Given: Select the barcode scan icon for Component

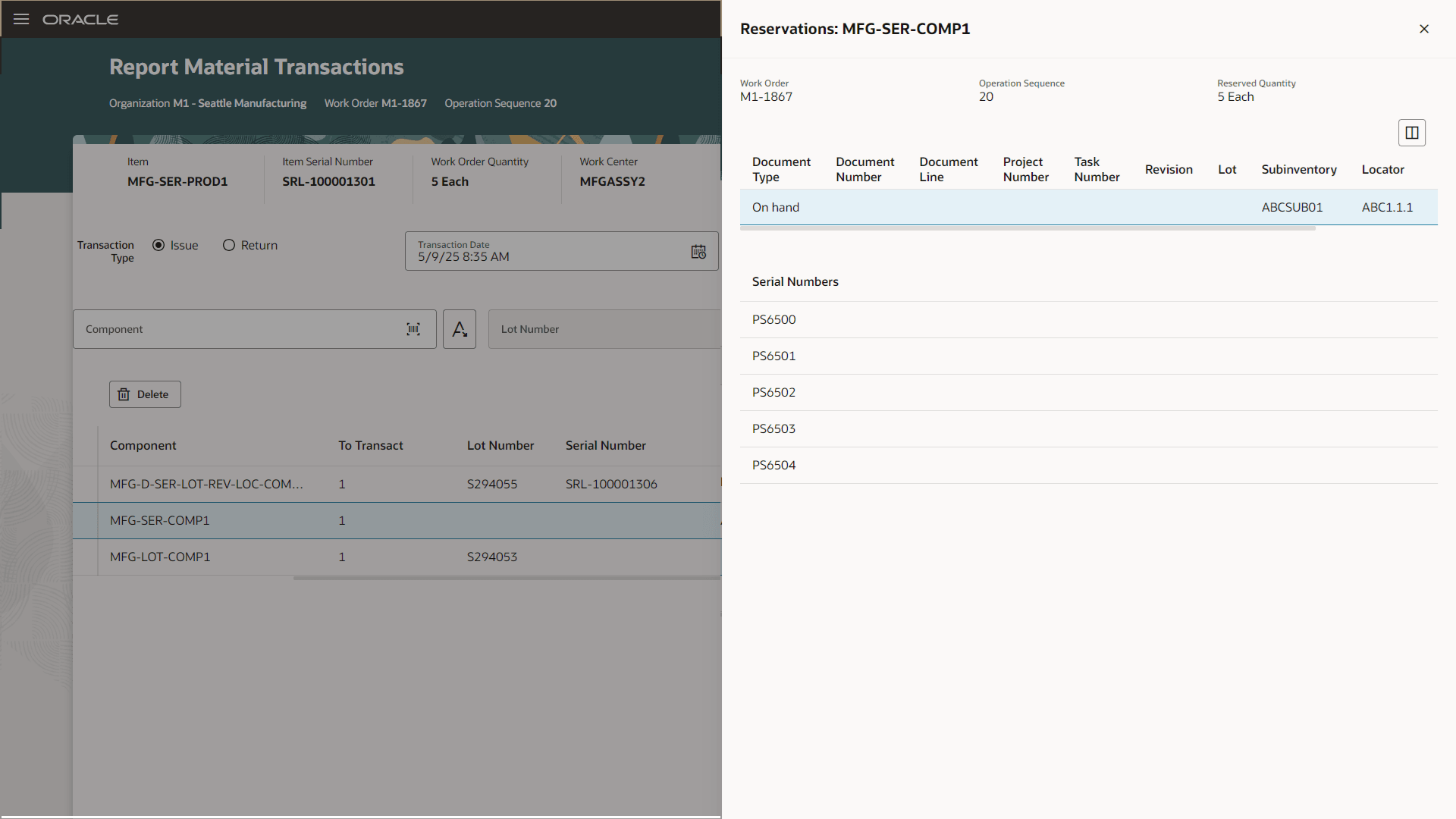Looking at the screenshot, I should point(413,329).
